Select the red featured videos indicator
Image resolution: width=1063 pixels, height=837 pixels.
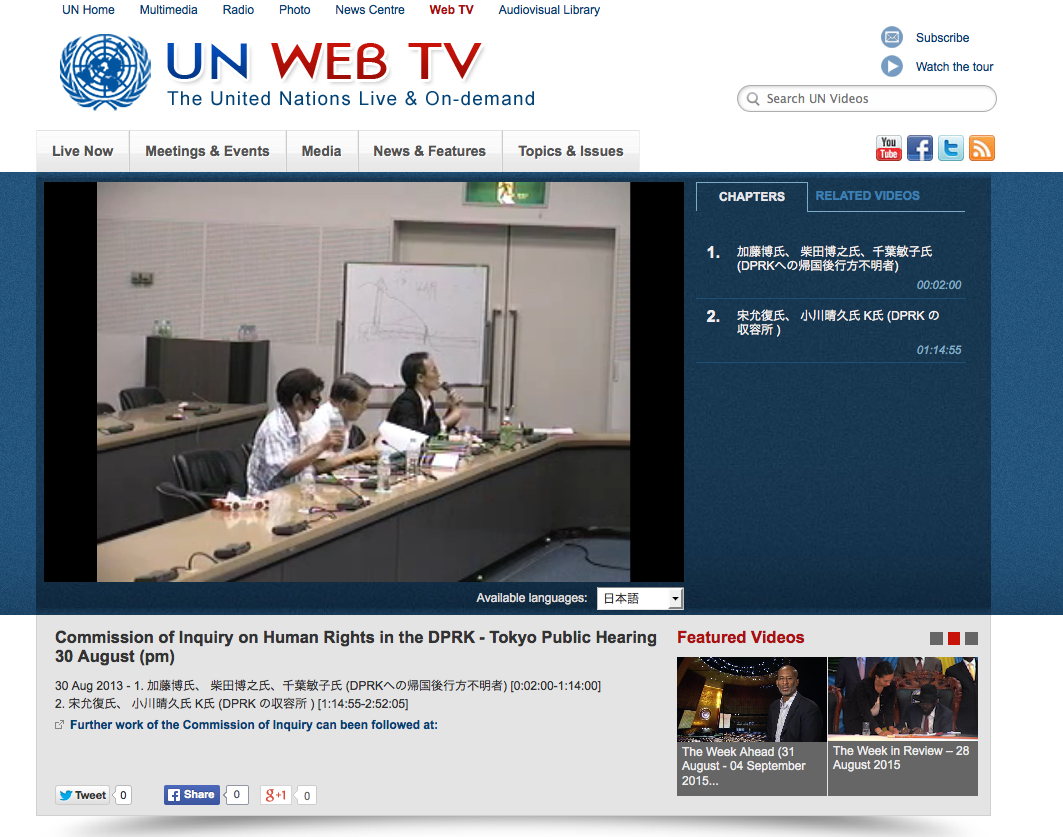pyautogui.click(x=954, y=638)
